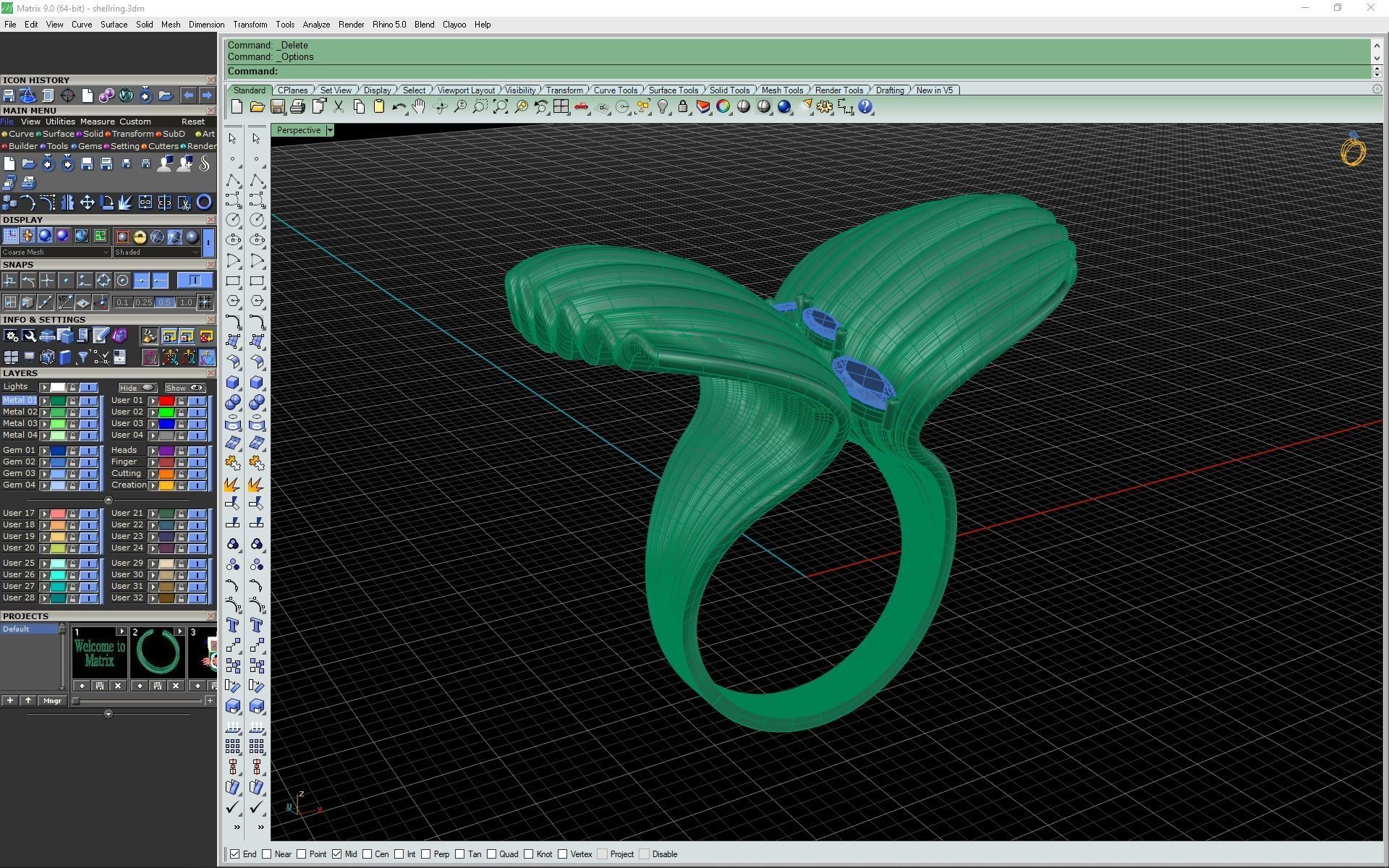Enable the Point object snap checkbox
The width and height of the screenshot is (1389, 868).
point(302,854)
